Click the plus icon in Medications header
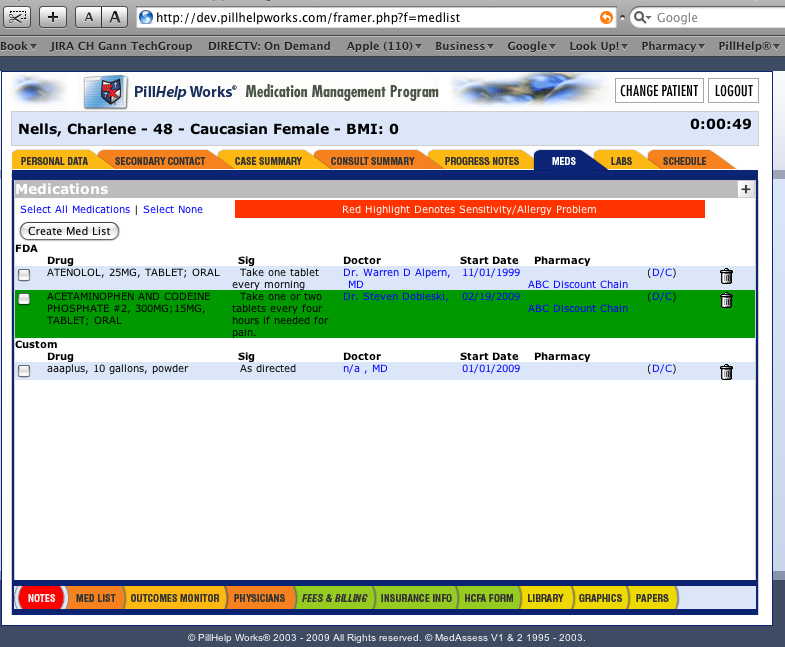This screenshot has height=647, width=785. click(745, 189)
